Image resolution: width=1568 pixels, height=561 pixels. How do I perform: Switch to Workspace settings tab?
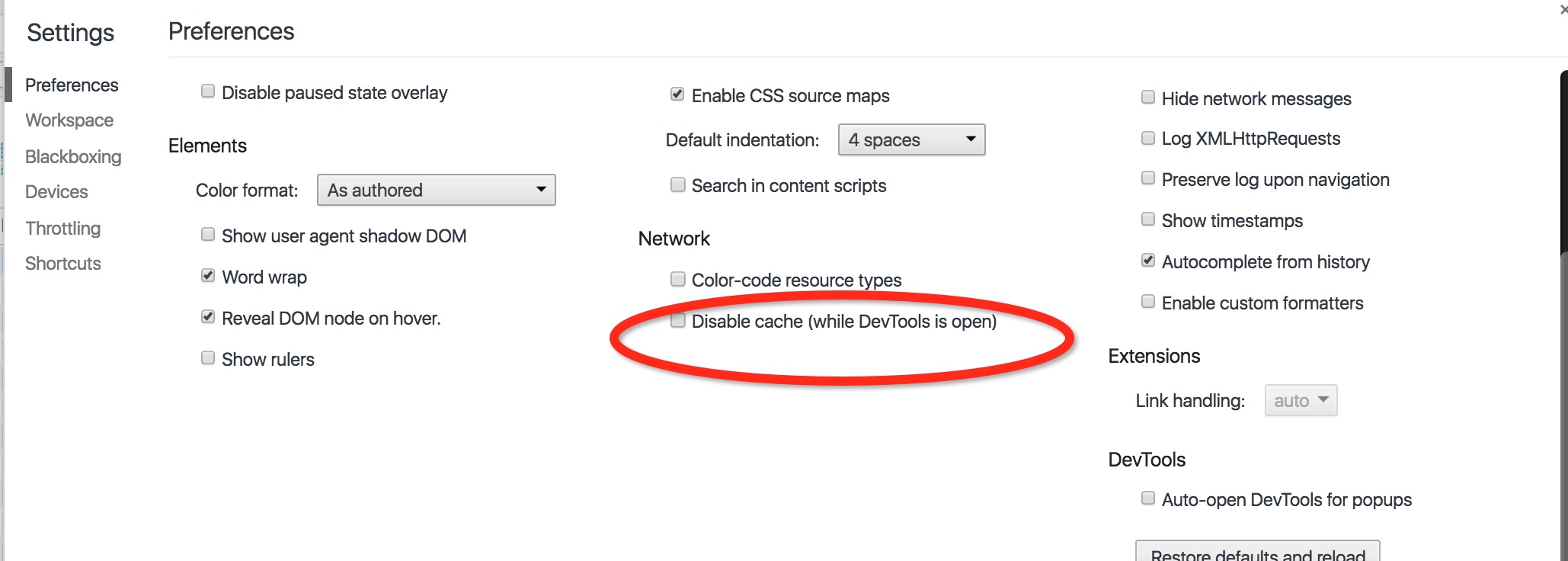pos(69,120)
